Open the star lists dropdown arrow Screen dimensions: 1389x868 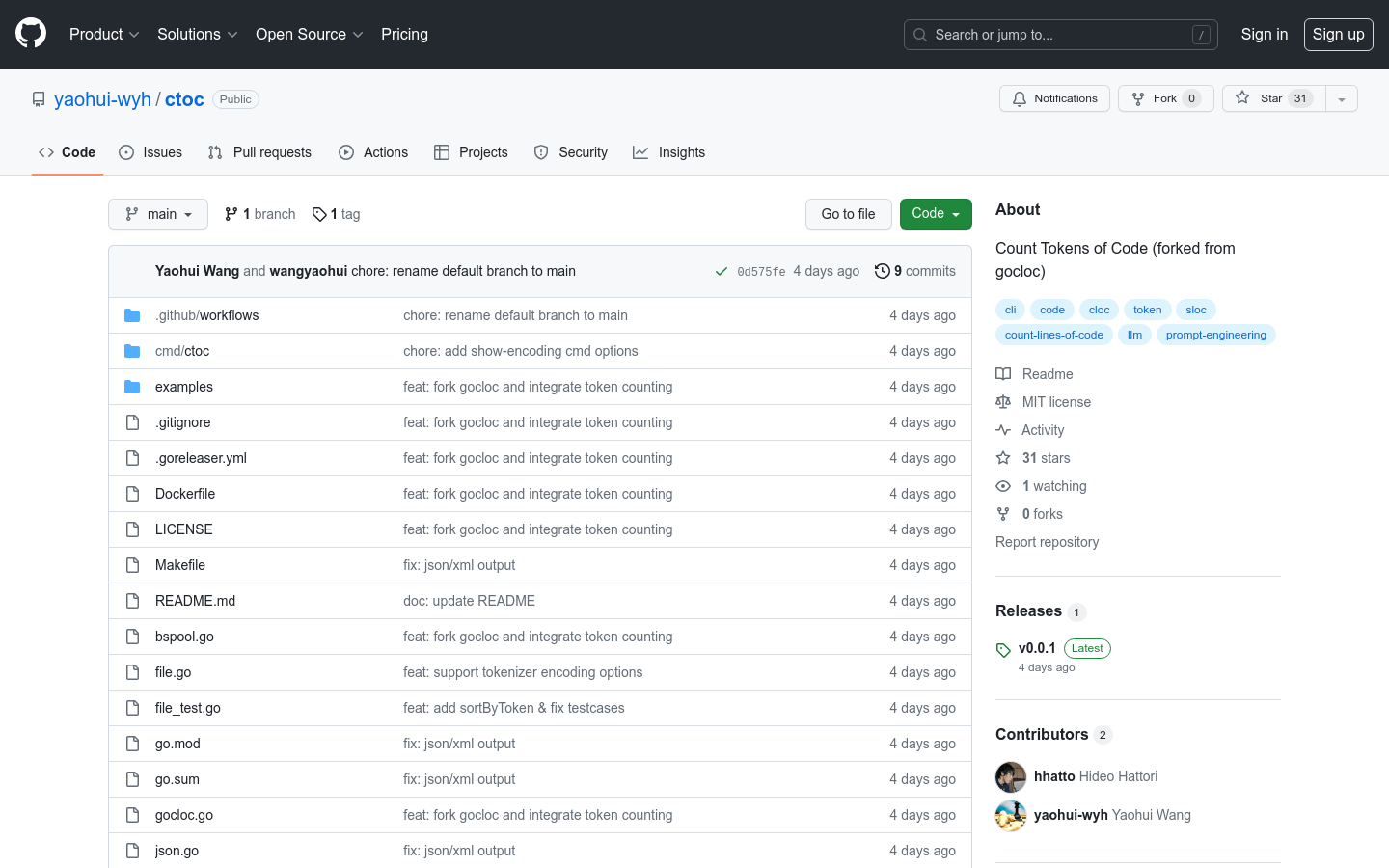pos(1342,98)
